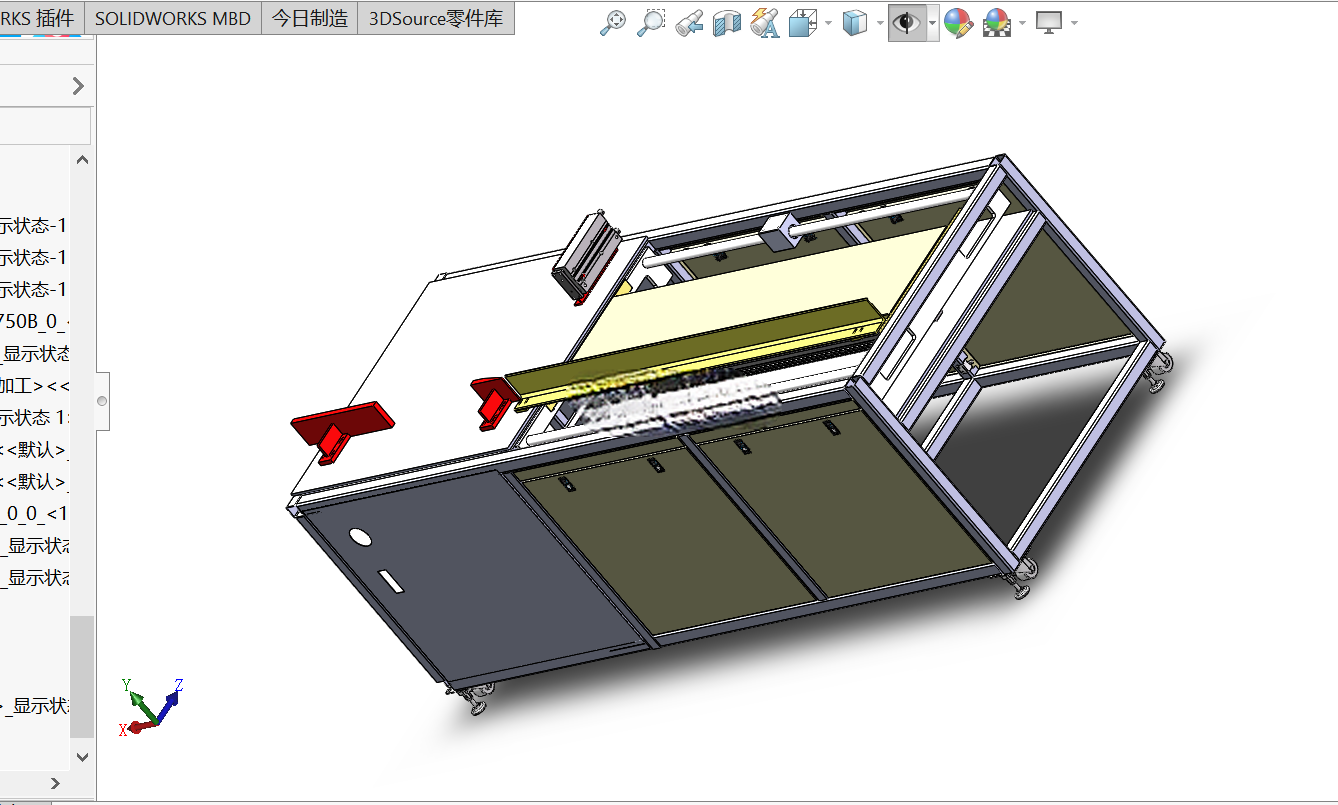The image size is (1338, 805).
Task: Click the View Settings monitor icon
Action: pyautogui.click(x=1049, y=23)
